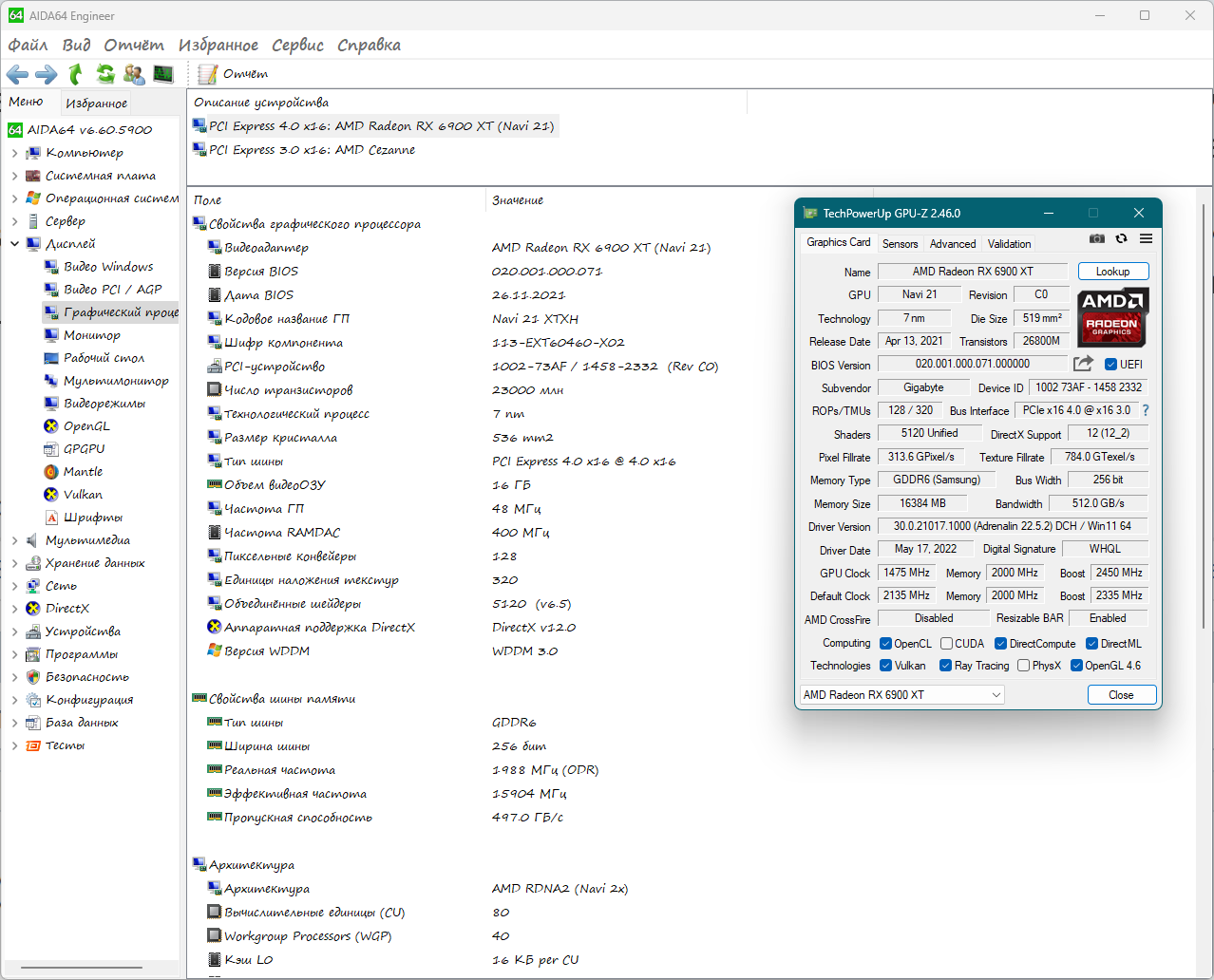Toggle the DirectML checkbox

[x=1091, y=644]
